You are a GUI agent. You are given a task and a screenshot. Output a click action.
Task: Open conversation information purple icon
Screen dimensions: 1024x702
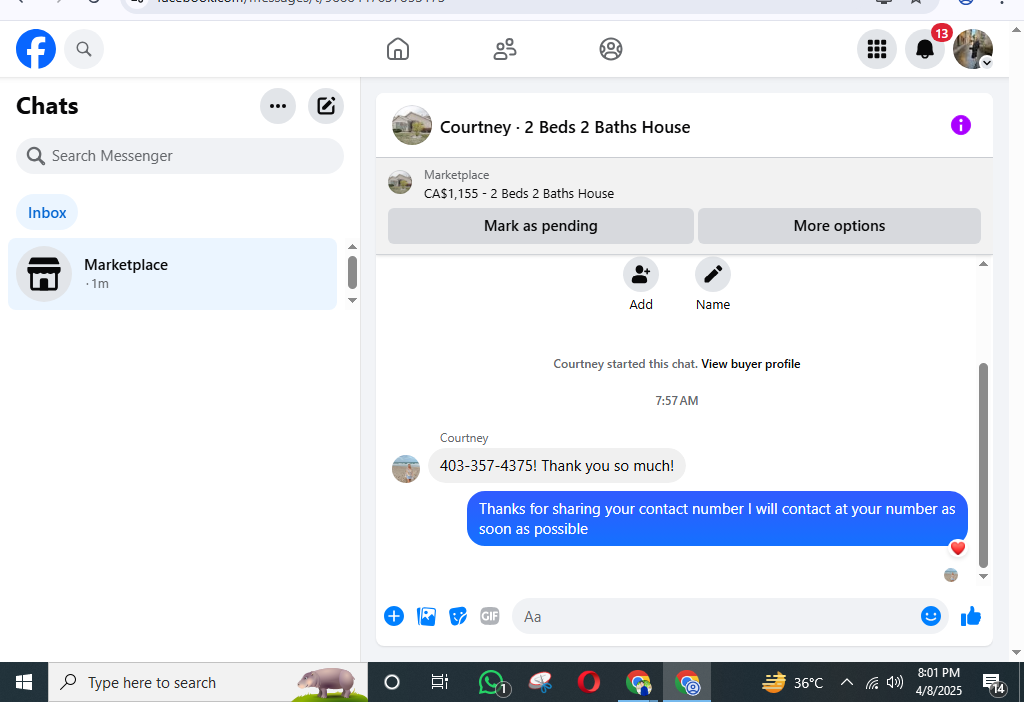click(961, 125)
